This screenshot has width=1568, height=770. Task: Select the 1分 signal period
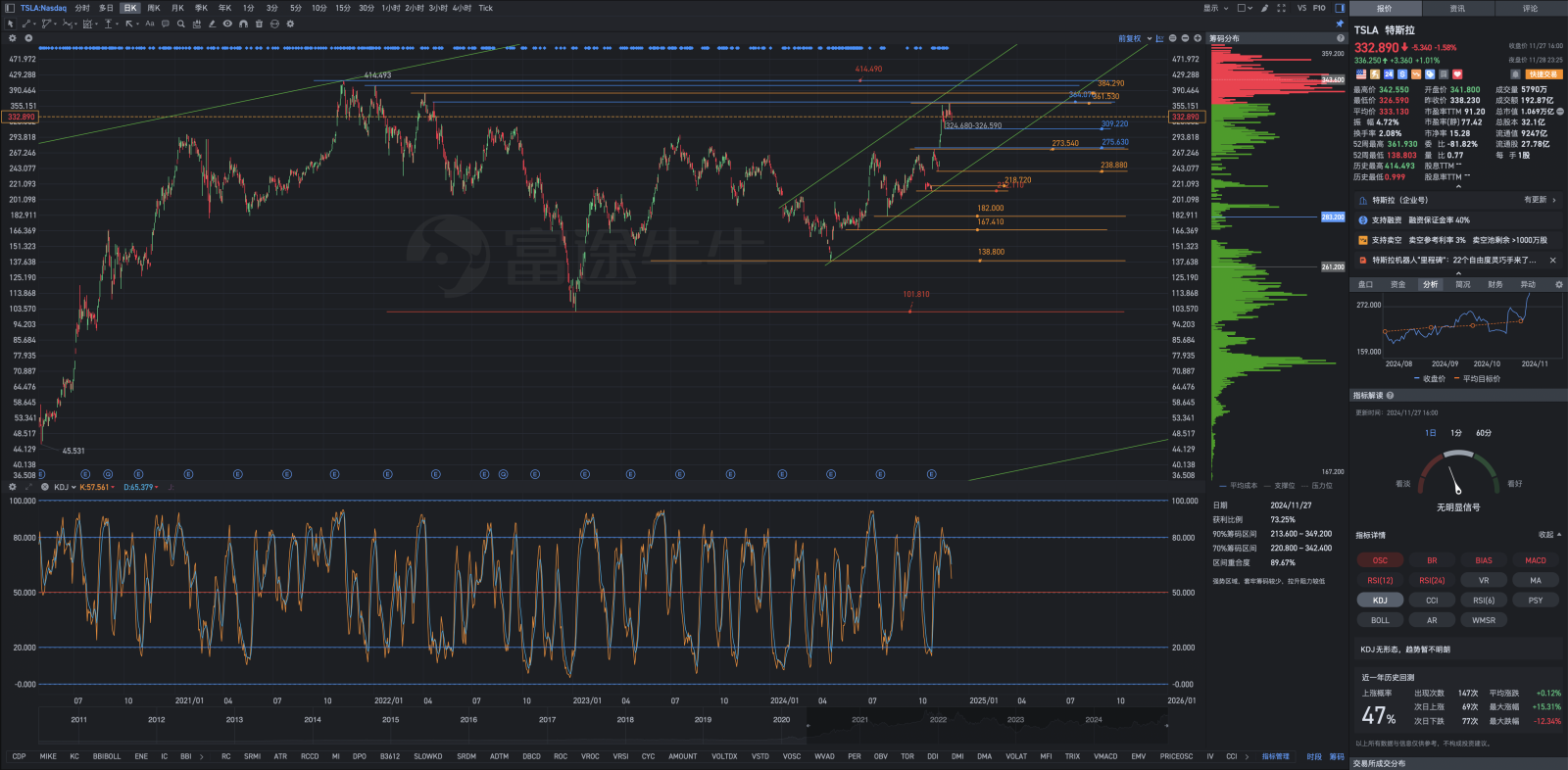click(x=1456, y=433)
